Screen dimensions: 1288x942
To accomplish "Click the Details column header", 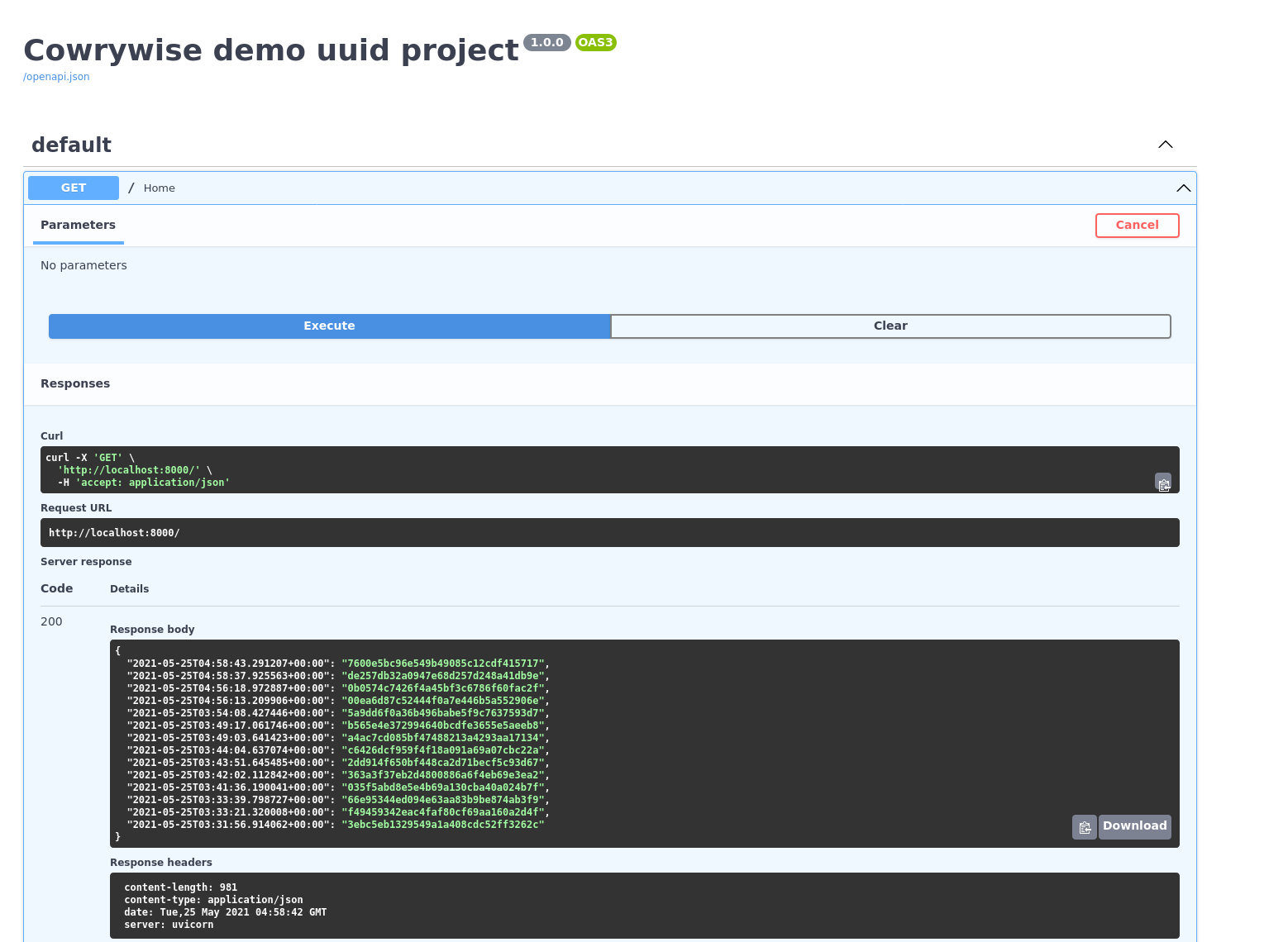I will pos(130,589).
